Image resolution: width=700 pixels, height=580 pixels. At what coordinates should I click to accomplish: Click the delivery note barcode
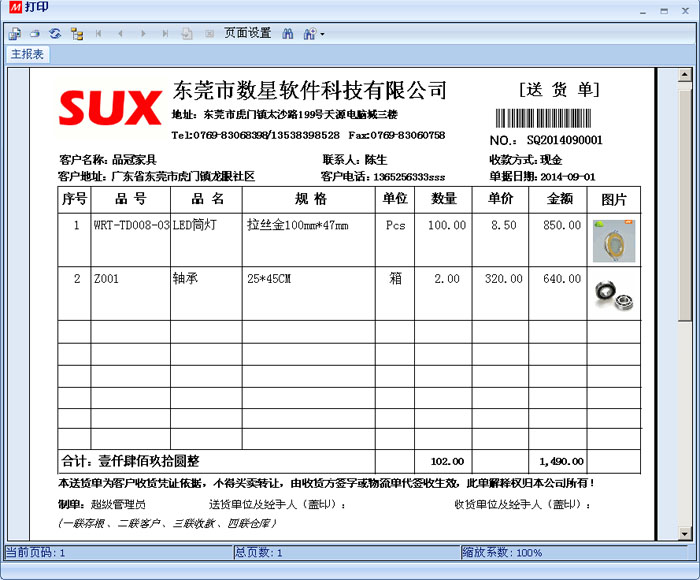pos(543,118)
